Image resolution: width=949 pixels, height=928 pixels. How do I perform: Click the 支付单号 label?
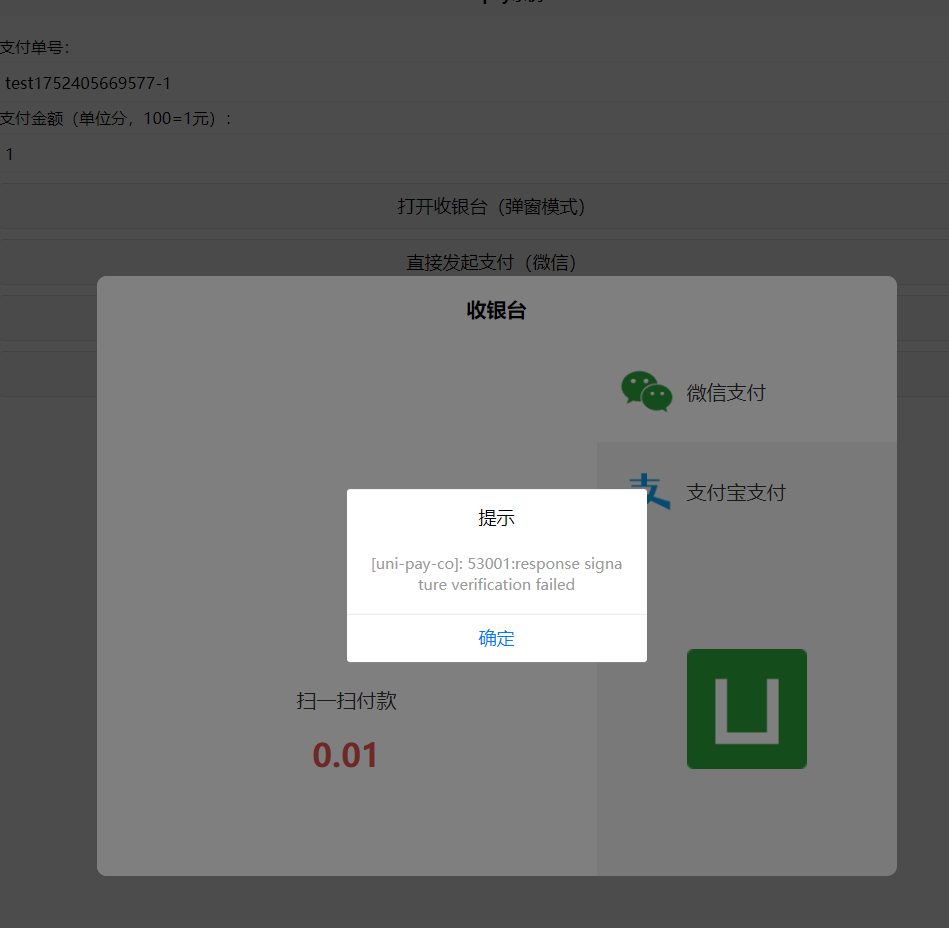point(34,47)
